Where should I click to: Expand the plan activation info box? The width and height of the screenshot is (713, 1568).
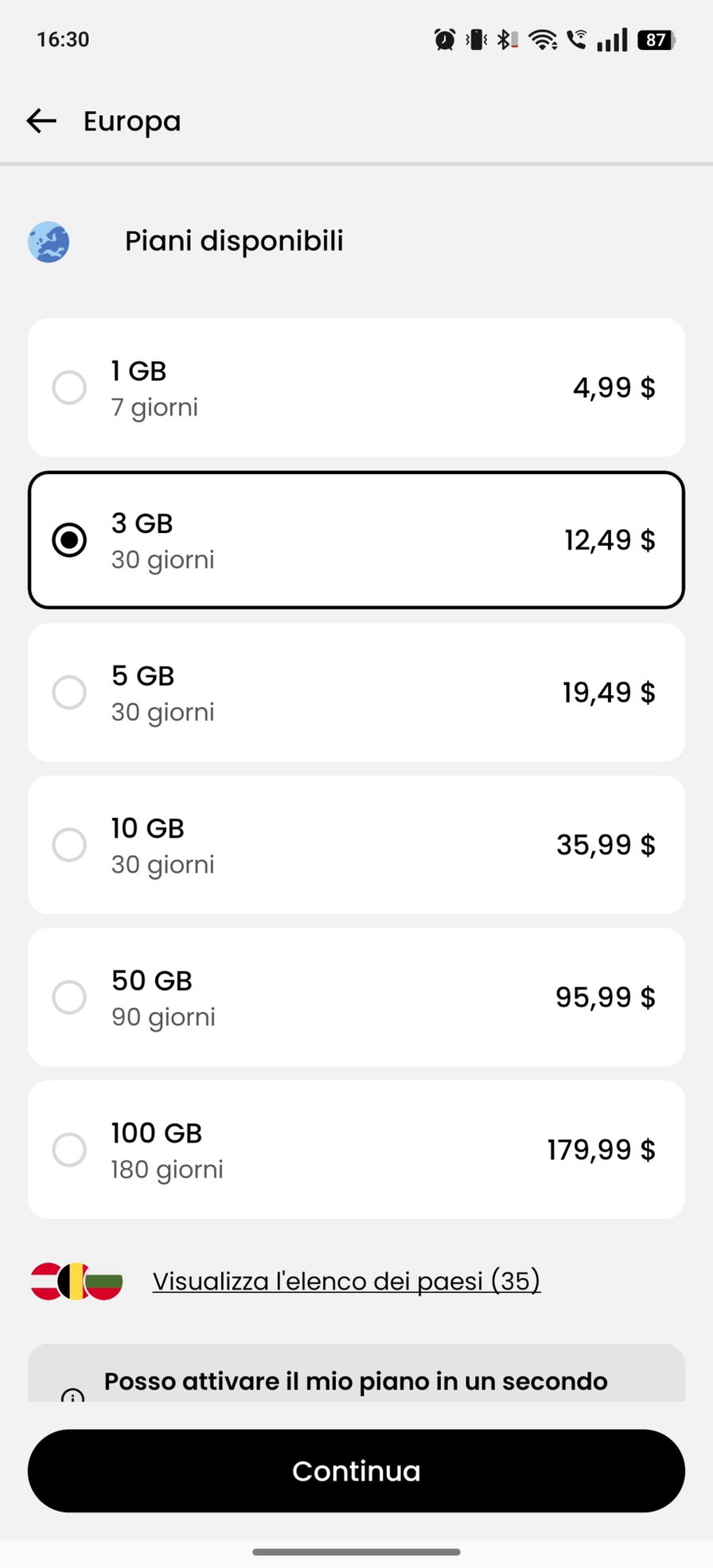point(356,1381)
